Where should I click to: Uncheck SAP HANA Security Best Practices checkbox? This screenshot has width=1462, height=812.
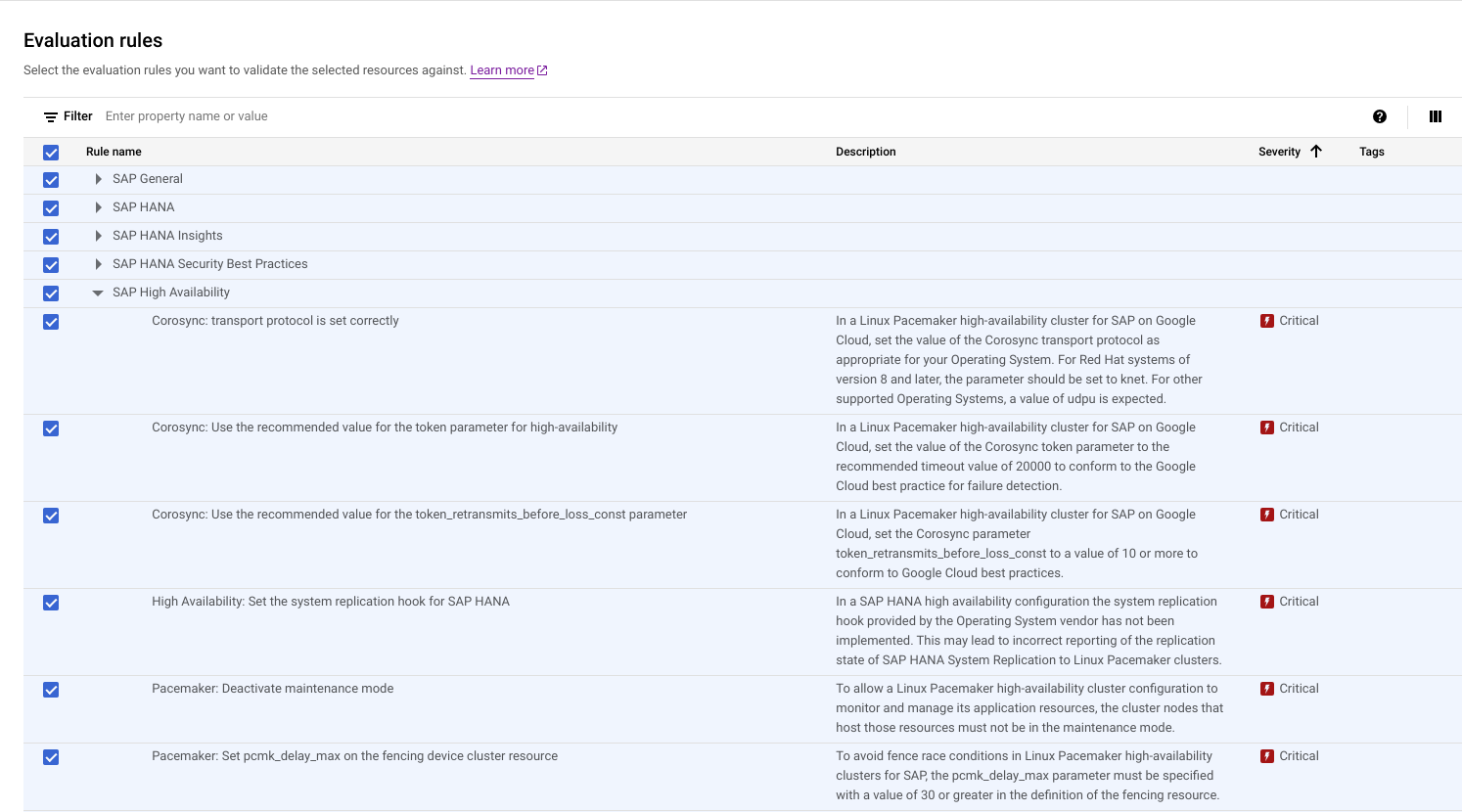pyautogui.click(x=51, y=265)
